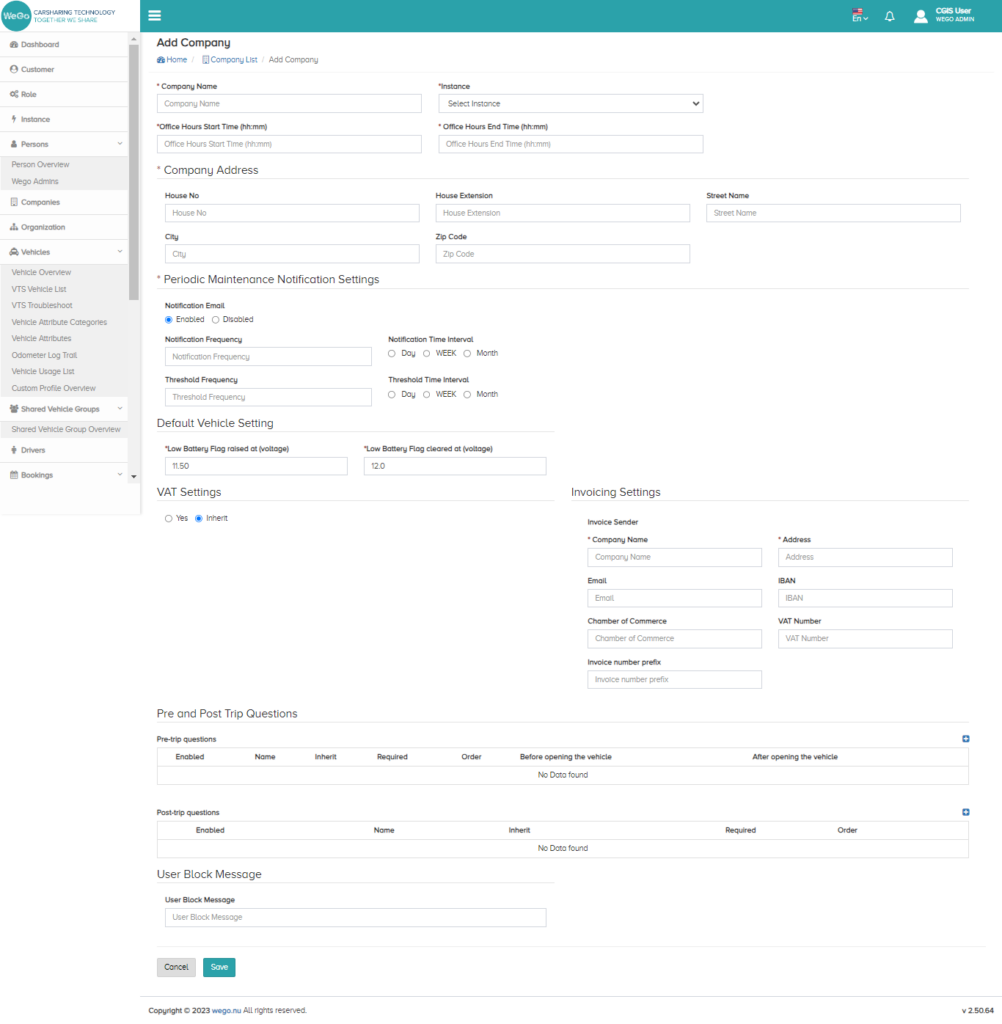The image size is (1002, 1024).
Task: Open the language flag selector
Action: click(x=859, y=15)
